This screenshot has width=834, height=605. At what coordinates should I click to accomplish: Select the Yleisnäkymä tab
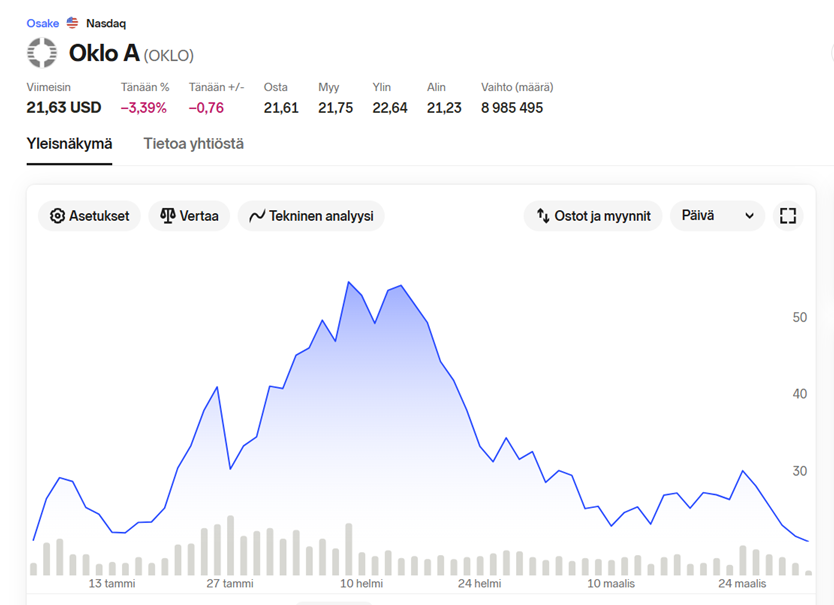pos(69,144)
